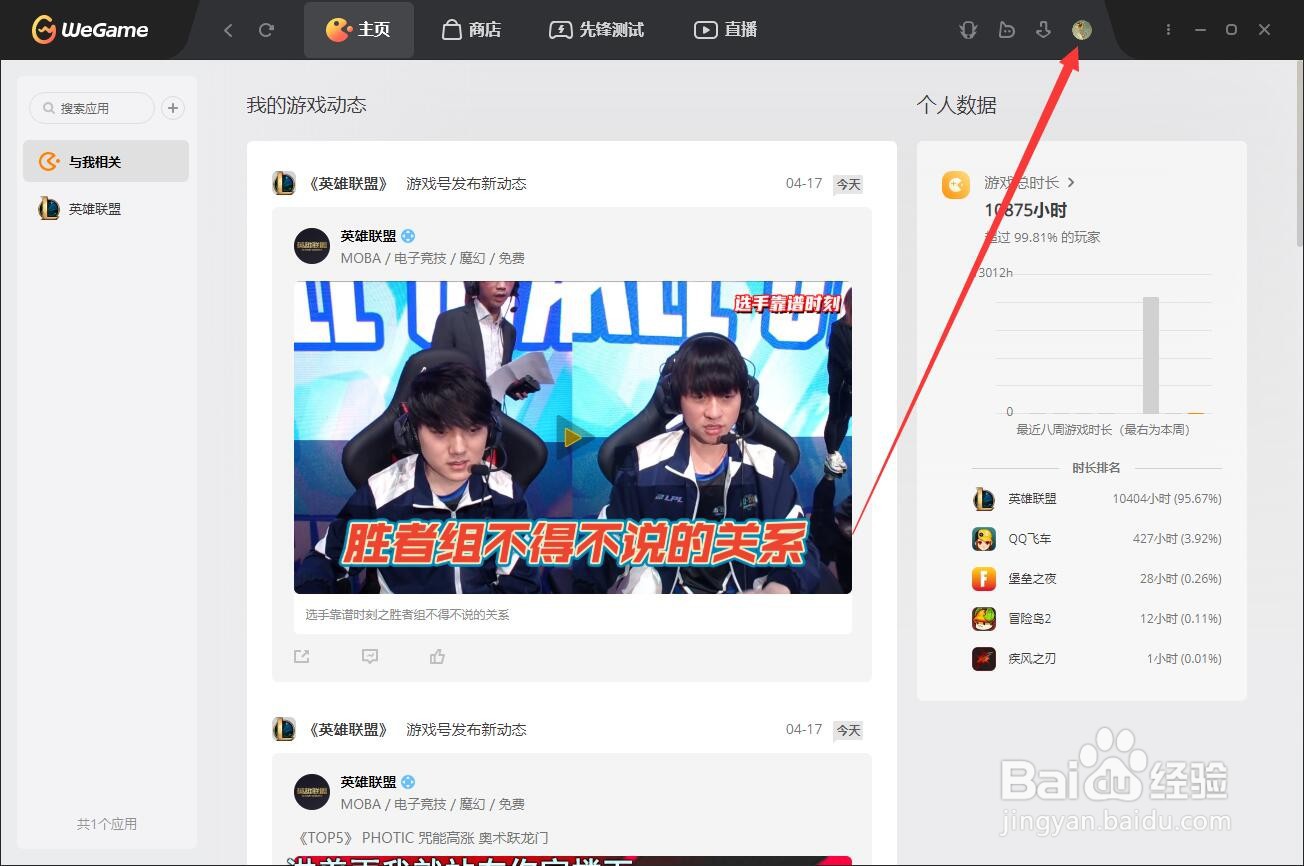Select 英雄联盟 in the sidebar
This screenshot has width=1304, height=866.
[x=106, y=209]
